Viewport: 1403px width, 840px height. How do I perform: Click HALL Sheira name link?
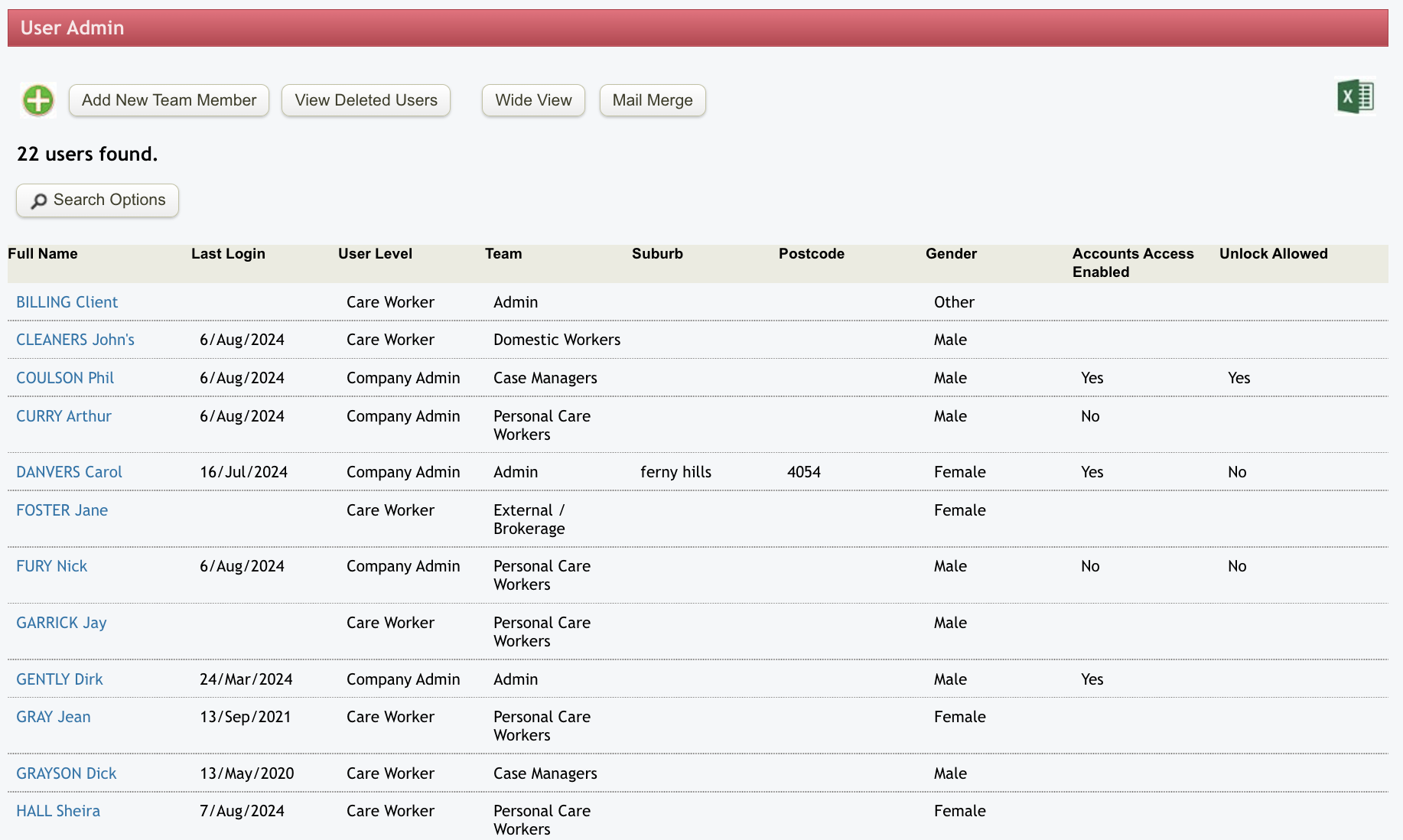point(58,811)
